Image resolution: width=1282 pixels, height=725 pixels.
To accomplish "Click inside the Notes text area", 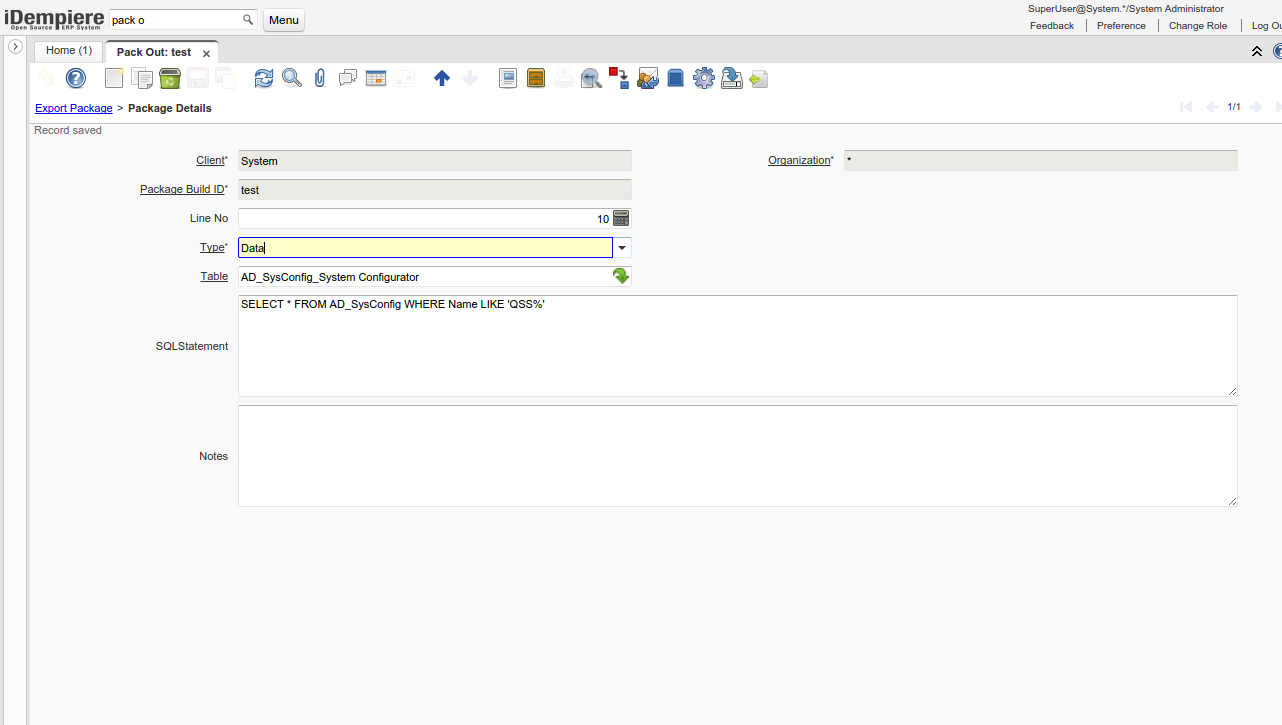I will [737, 456].
